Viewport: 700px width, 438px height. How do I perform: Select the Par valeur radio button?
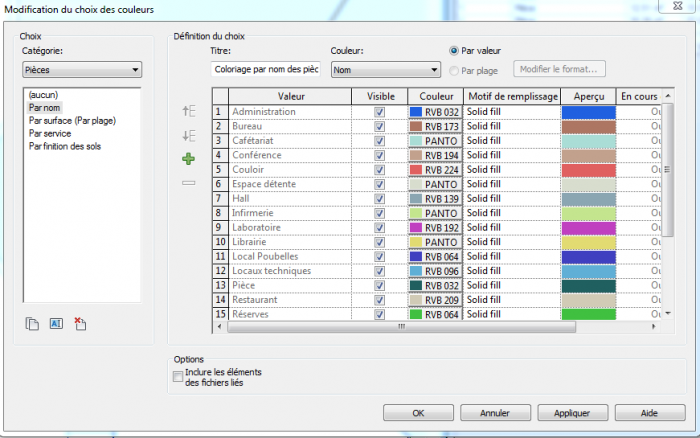[x=454, y=49]
